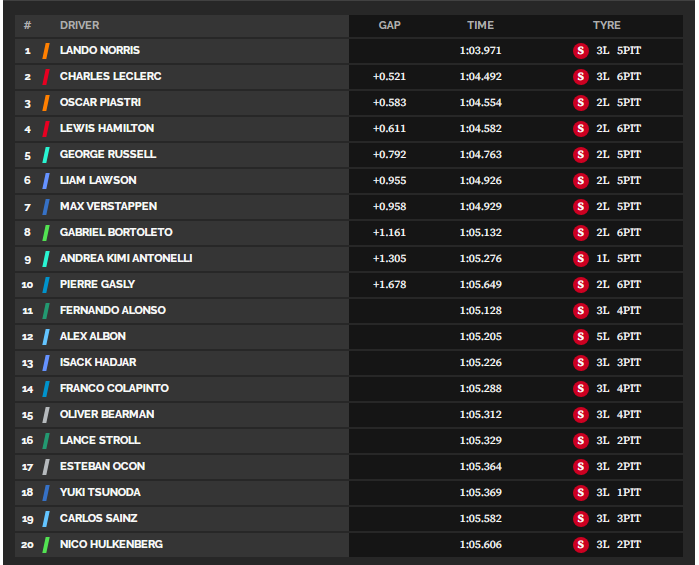
Task: Open Isack Hadjar driver name
Action: tap(98, 362)
